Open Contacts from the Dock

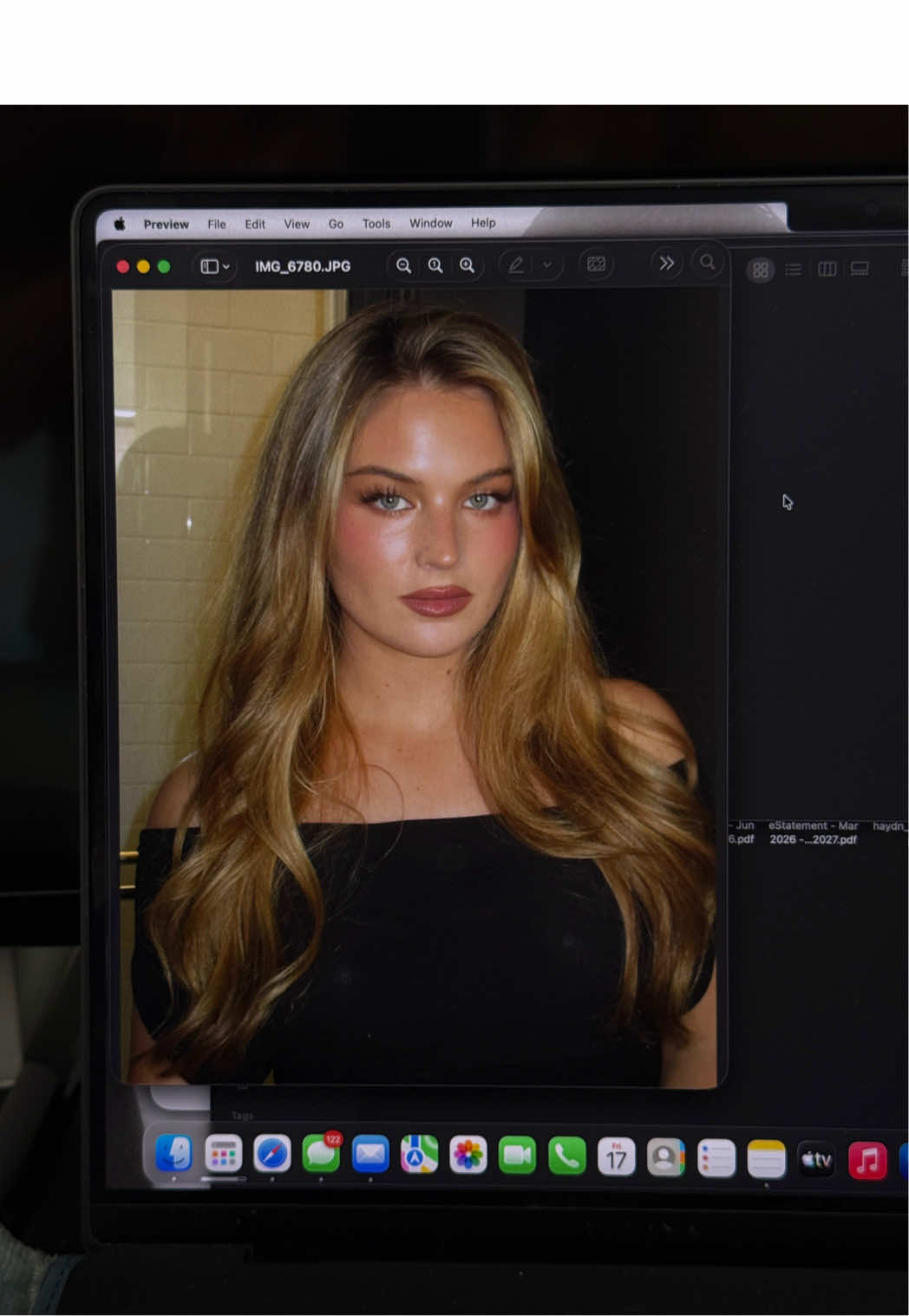pyautogui.click(x=666, y=1158)
